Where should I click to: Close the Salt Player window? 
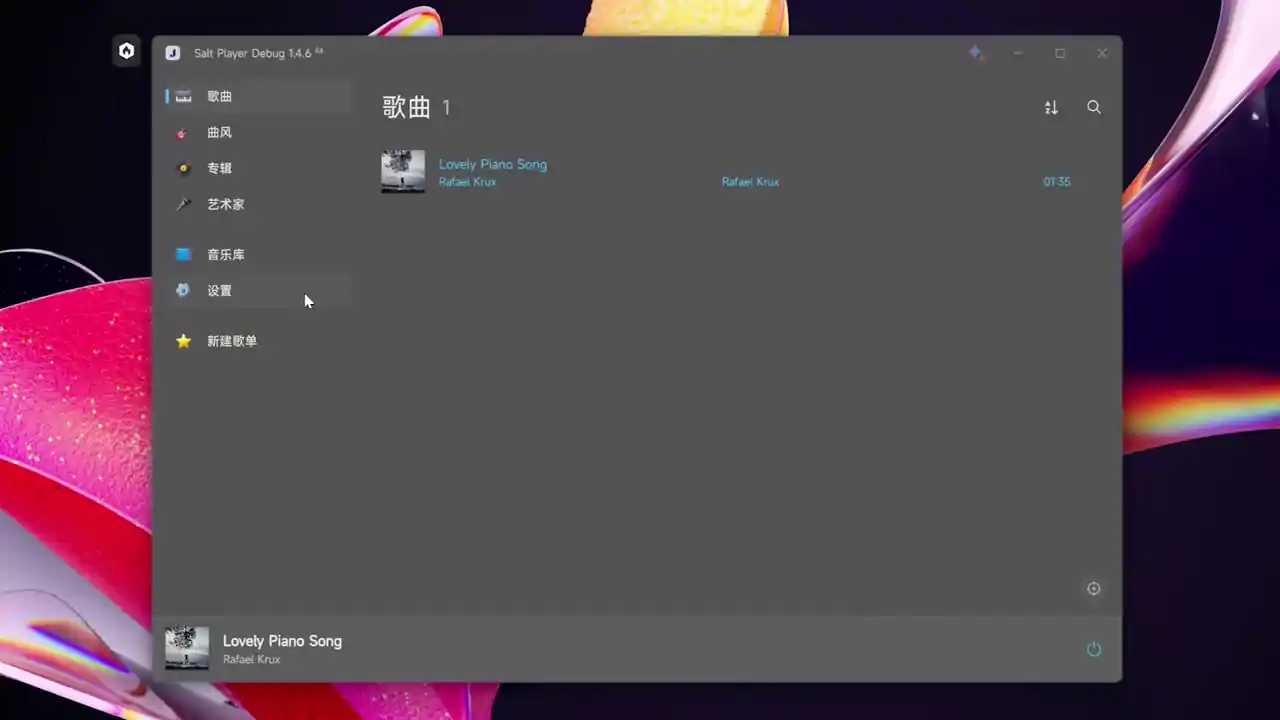(x=1102, y=53)
